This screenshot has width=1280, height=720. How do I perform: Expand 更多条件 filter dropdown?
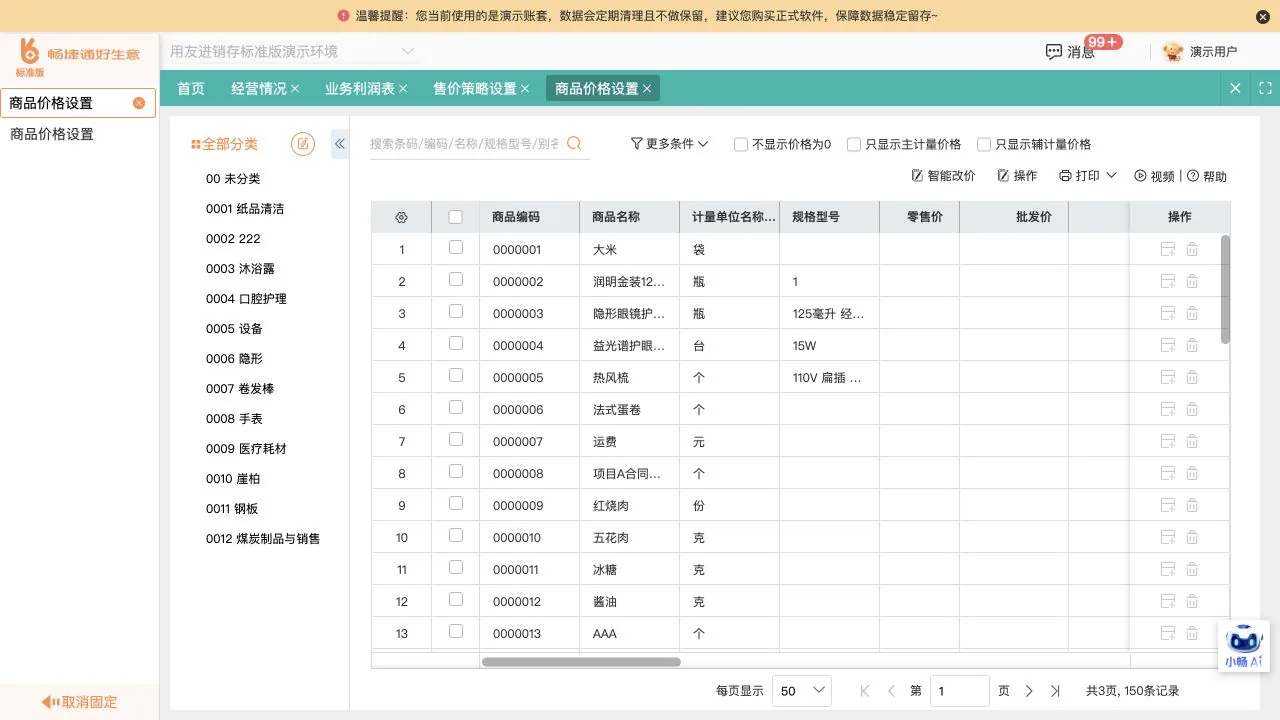(669, 144)
